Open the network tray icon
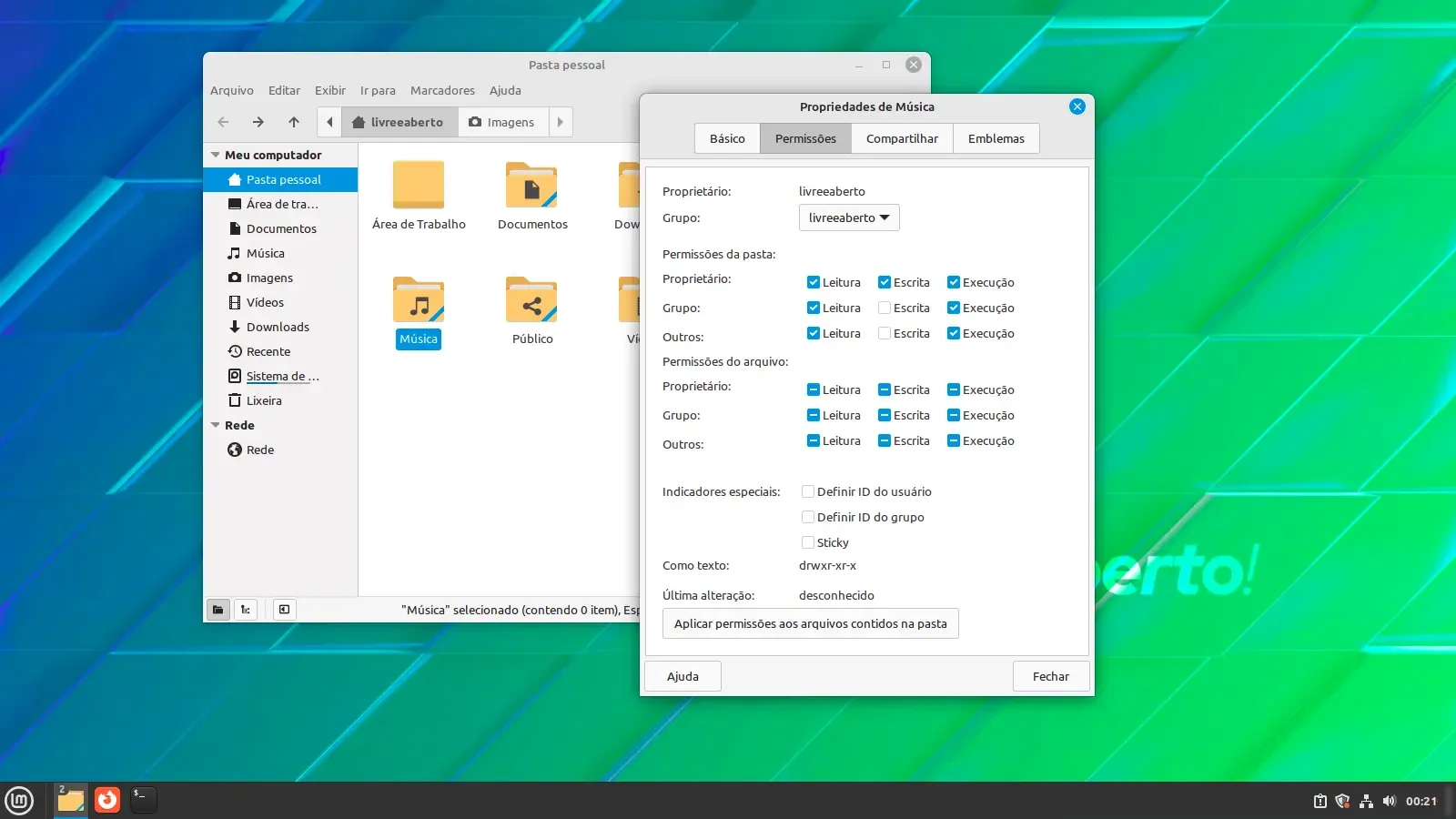1456x819 pixels. pyautogui.click(x=1366, y=801)
